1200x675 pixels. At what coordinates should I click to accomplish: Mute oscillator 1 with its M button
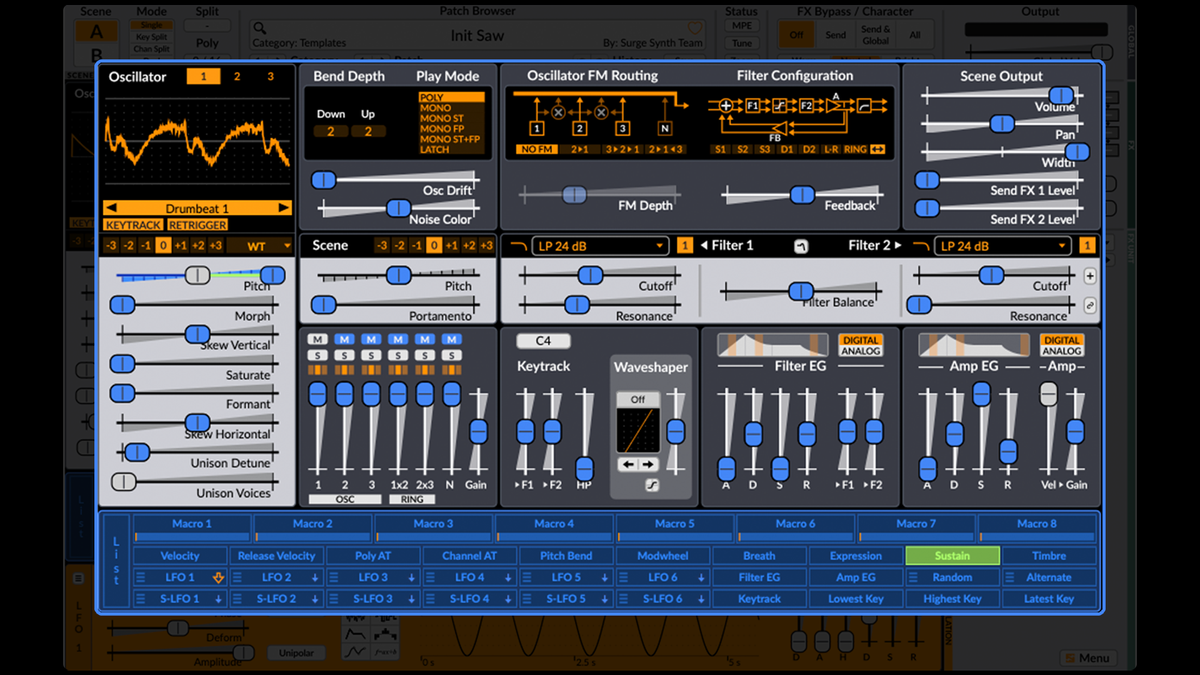(x=316, y=339)
